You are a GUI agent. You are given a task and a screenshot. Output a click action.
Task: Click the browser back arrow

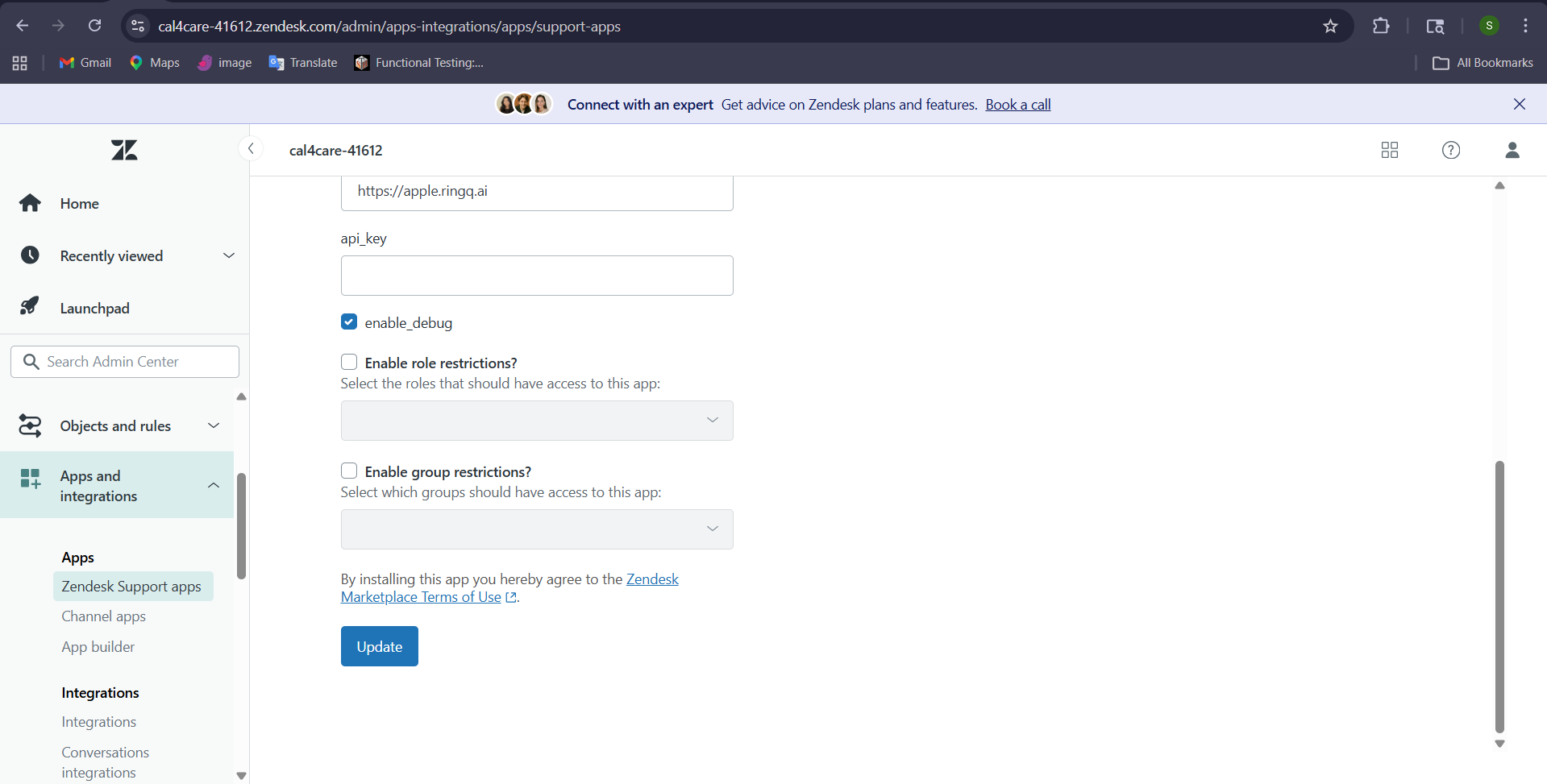(23, 26)
